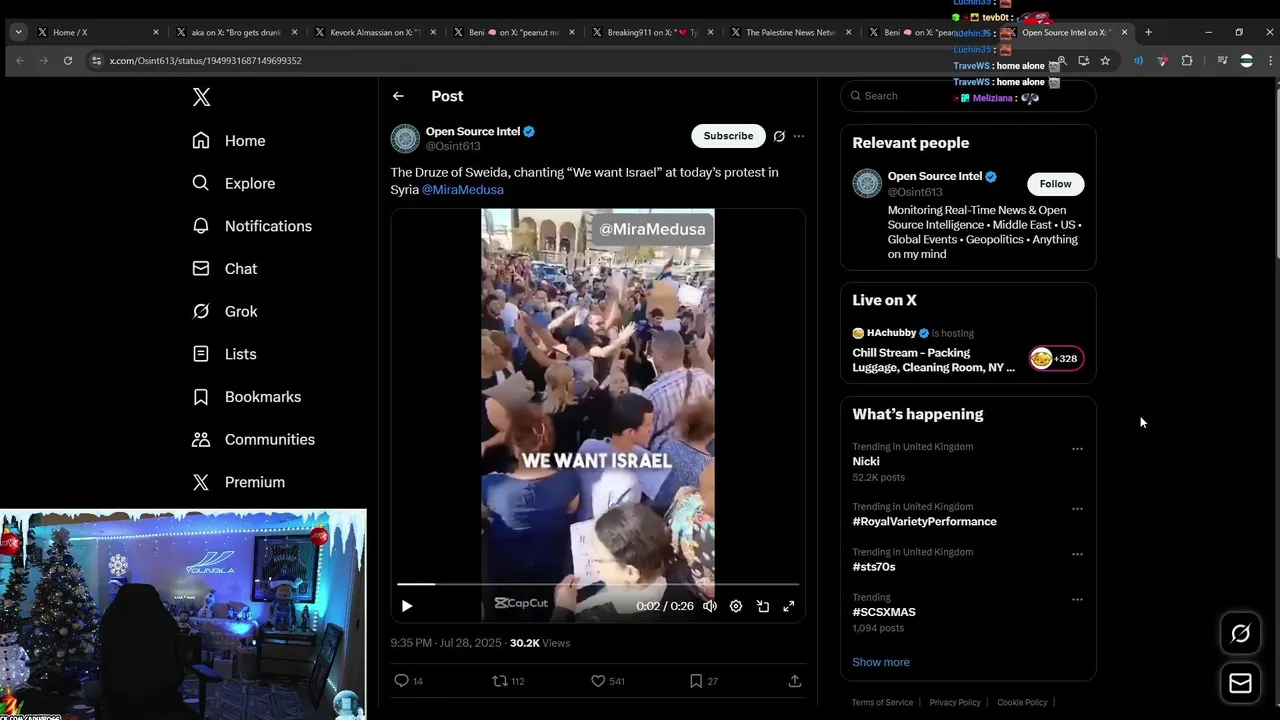
Task: Repost the post with 112 reposts
Action: tap(508, 681)
